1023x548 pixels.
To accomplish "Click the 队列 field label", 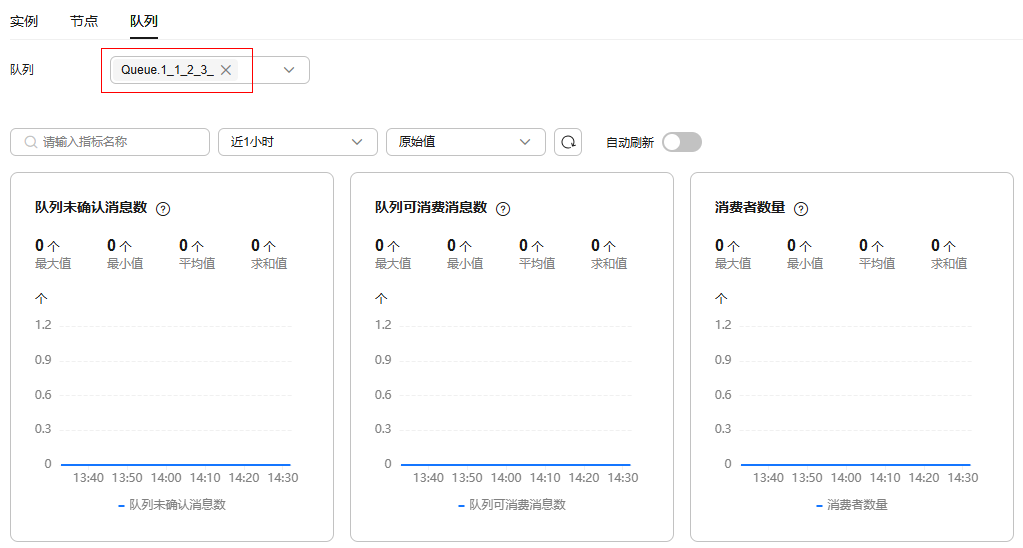I will tap(22, 69).
